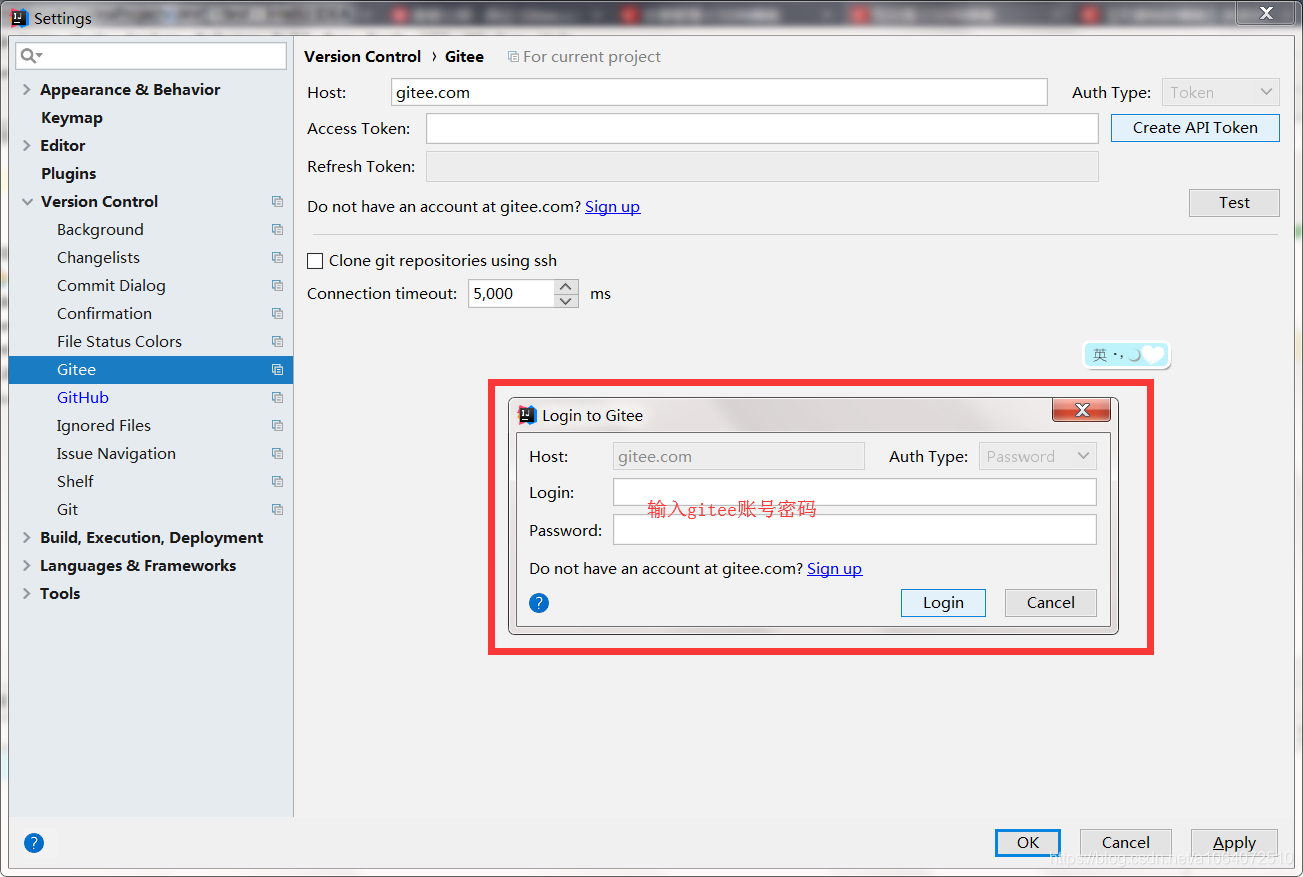The height and width of the screenshot is (877, 1303).
Task: Focus the Password field in dialog
Action: [x=855, y=530]
